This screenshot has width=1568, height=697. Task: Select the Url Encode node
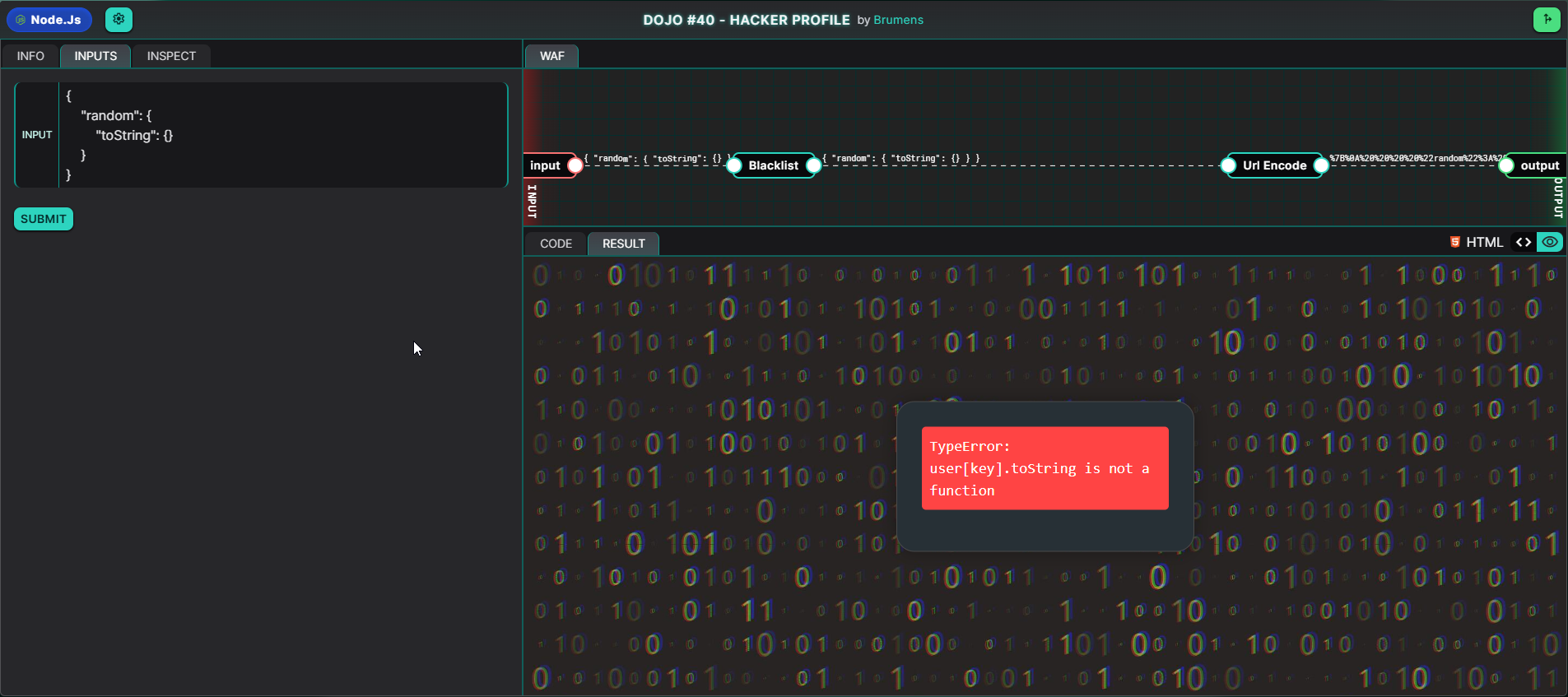(x=1274, y=165)
